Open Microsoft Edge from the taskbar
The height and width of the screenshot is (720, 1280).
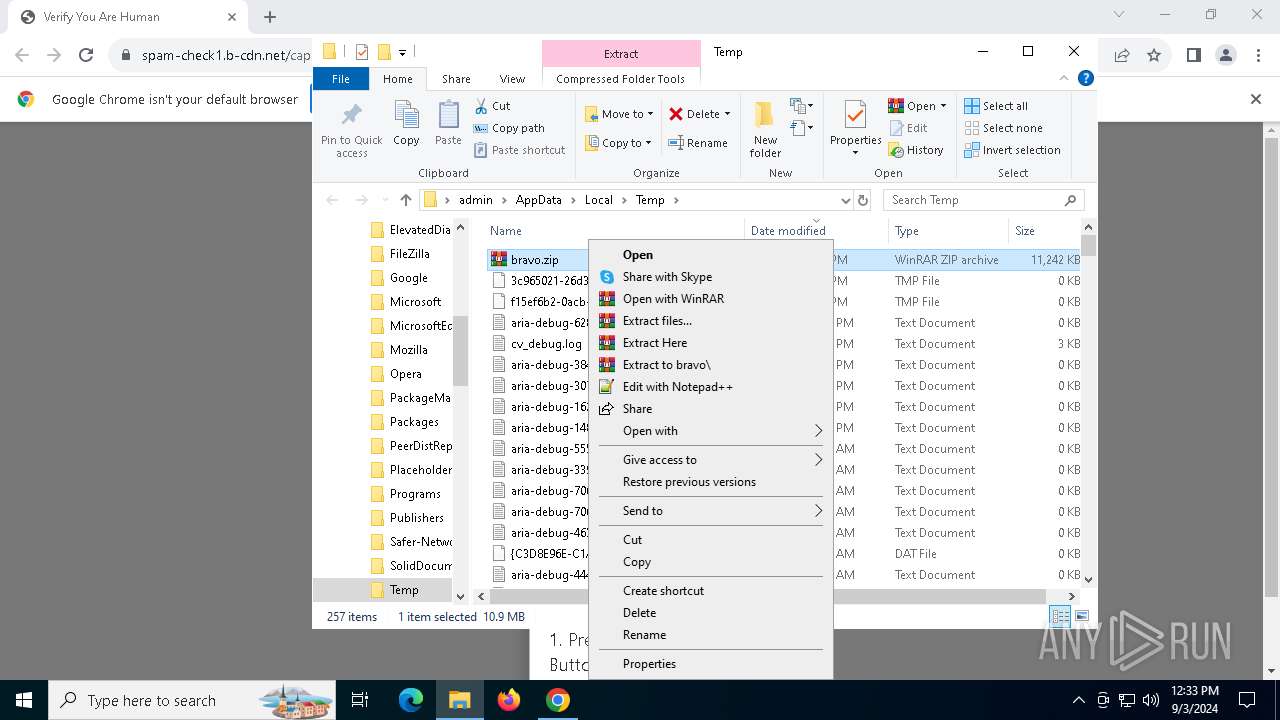coord(411,700)
